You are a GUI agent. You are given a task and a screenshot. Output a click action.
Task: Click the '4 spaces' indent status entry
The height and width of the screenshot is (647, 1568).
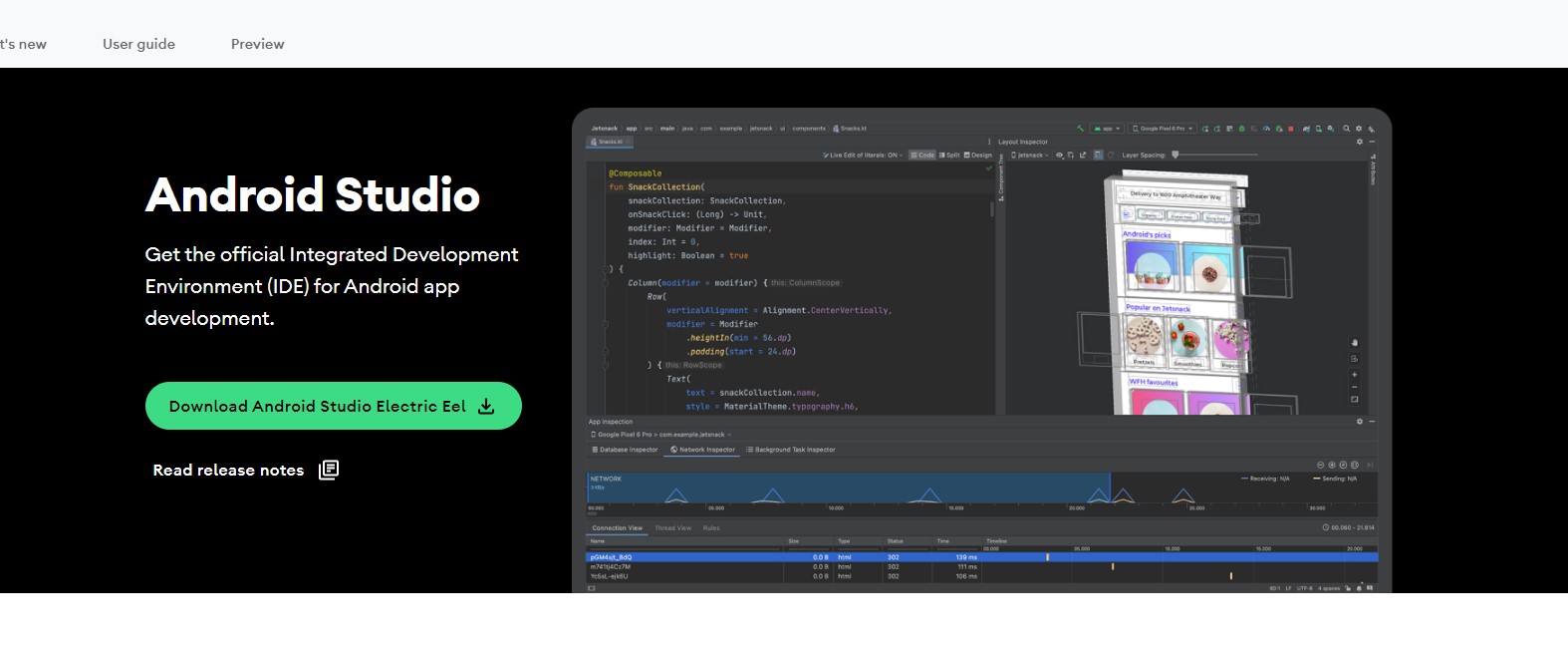(1329, 588)
